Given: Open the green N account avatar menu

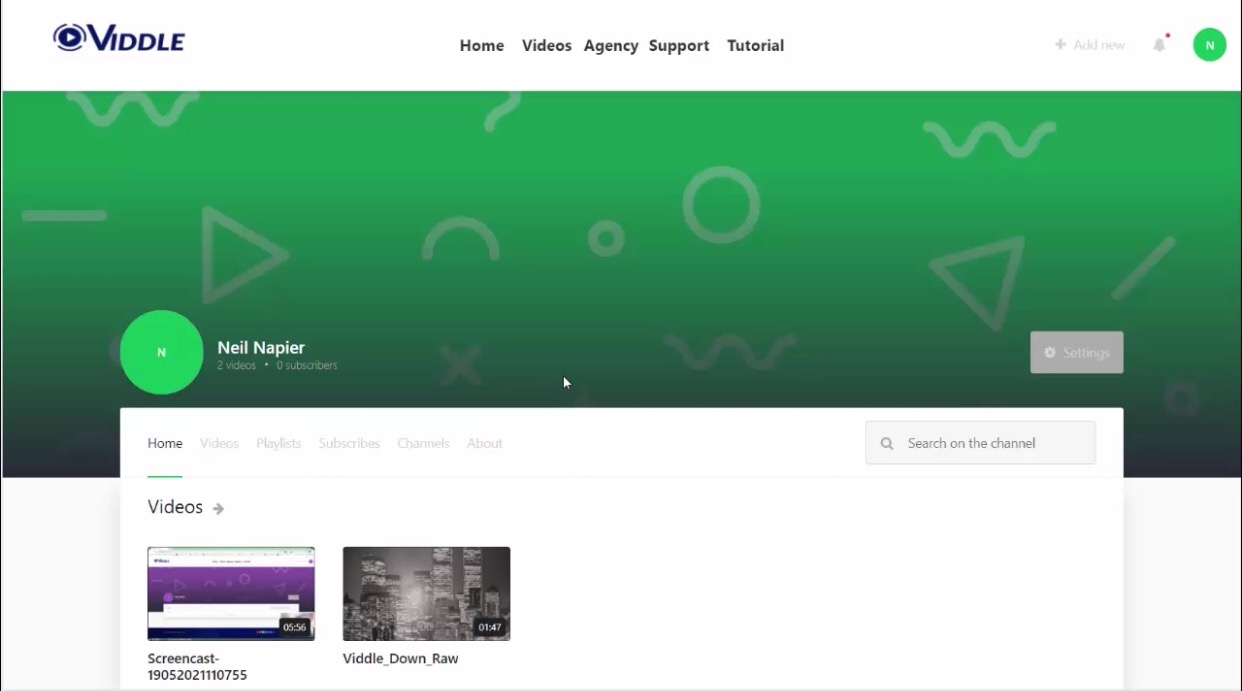Looking at the screenshot, I should [x=1210, y=45].
